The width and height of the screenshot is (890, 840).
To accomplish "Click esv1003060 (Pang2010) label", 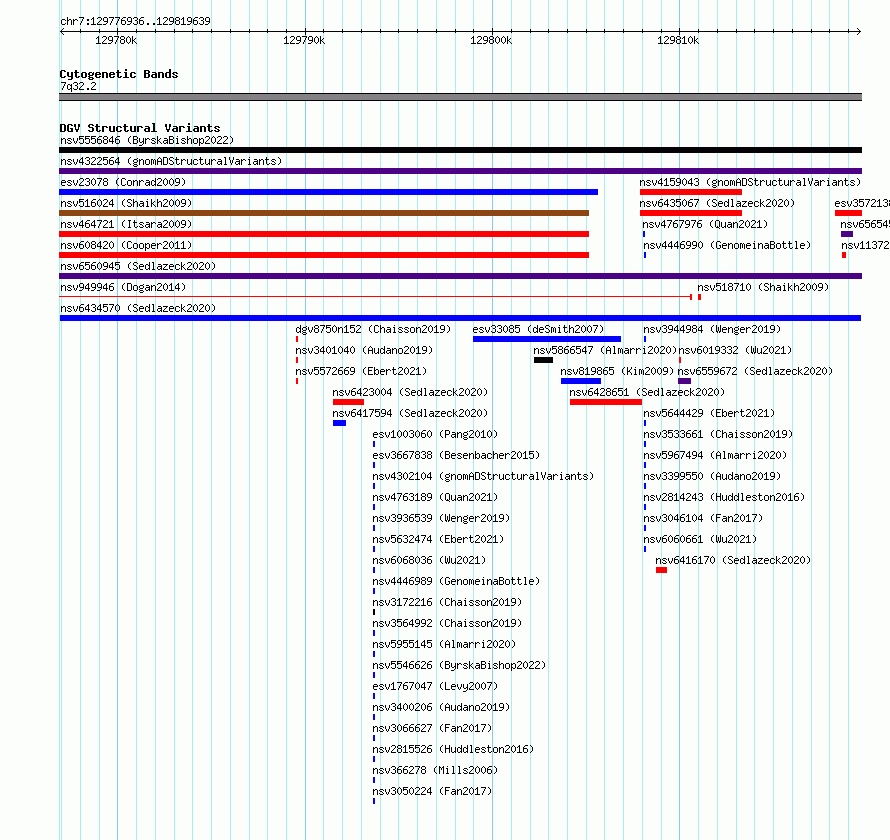I will coord(435,434).
